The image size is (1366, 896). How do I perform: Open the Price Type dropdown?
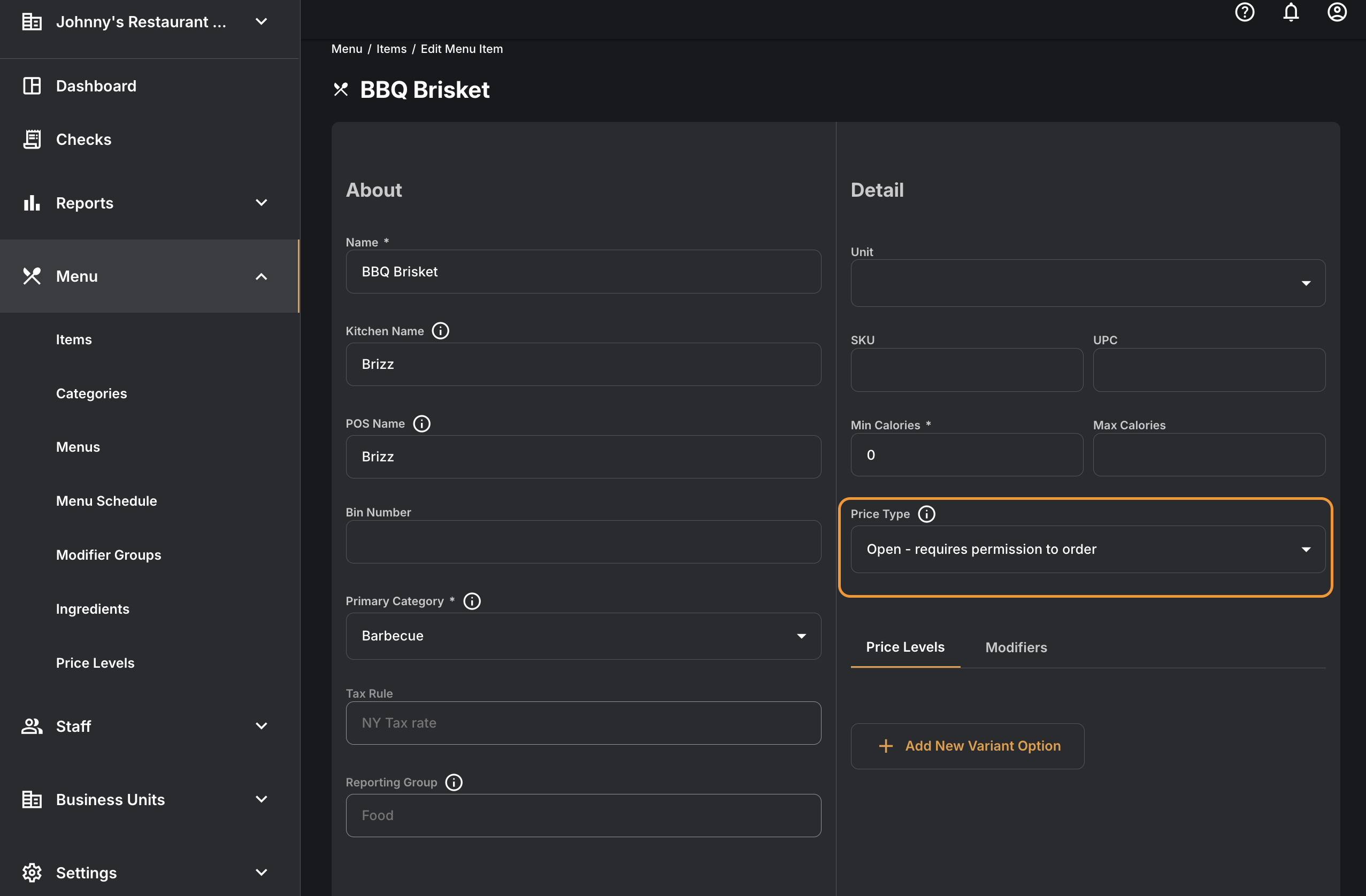coord(1088,550)
